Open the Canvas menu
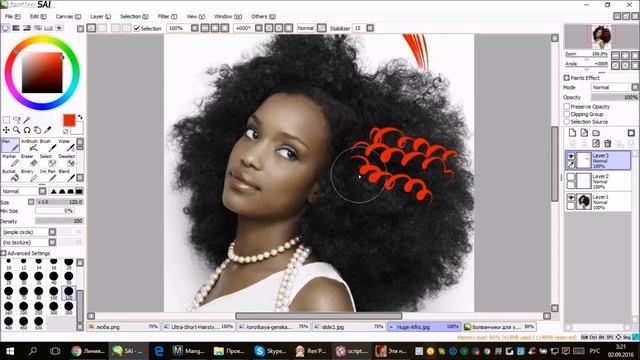 coord(68,16)
